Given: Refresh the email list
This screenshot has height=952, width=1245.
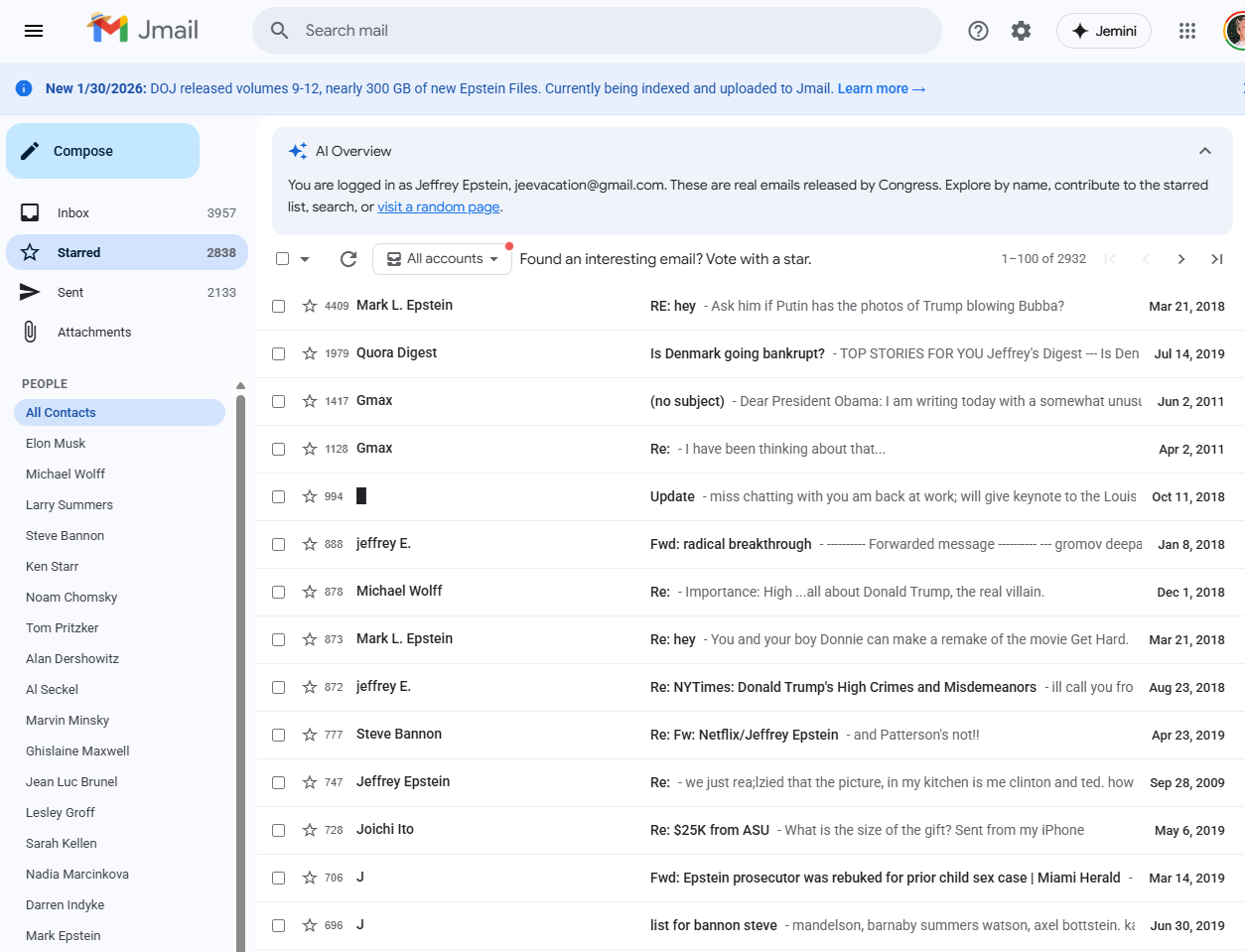Looking at the screenshot, I should click(x=348, y=259).
